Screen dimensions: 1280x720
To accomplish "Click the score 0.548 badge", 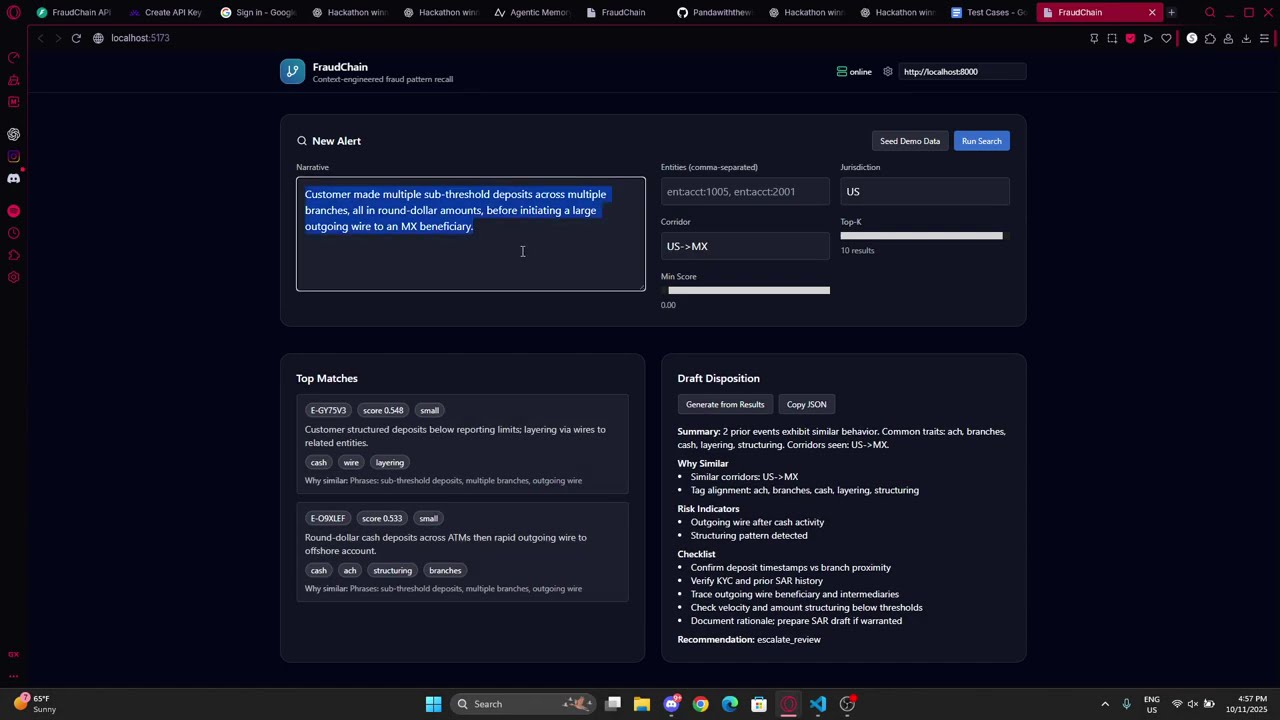I will click(383, 410).
